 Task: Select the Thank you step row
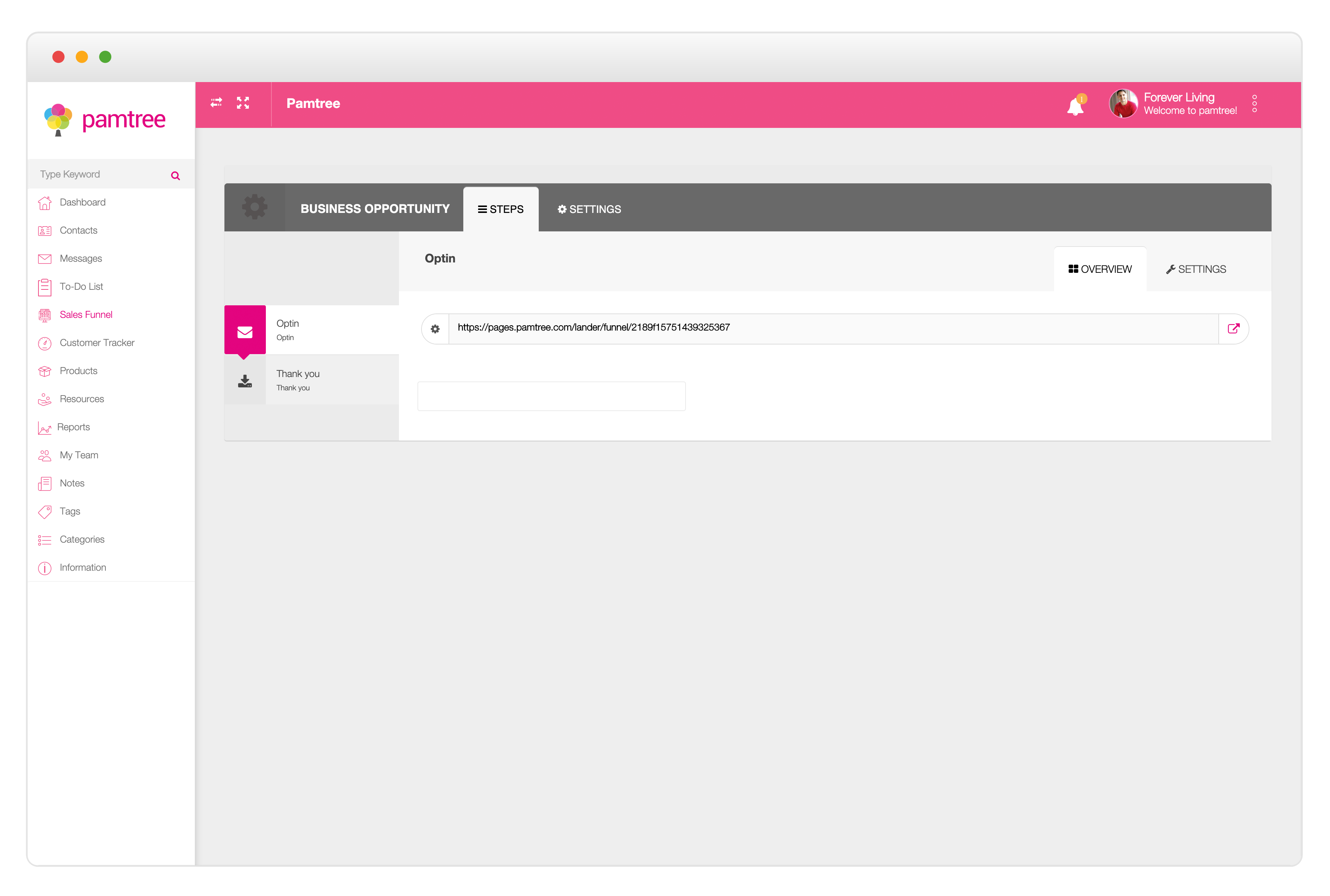pos(311,380)
